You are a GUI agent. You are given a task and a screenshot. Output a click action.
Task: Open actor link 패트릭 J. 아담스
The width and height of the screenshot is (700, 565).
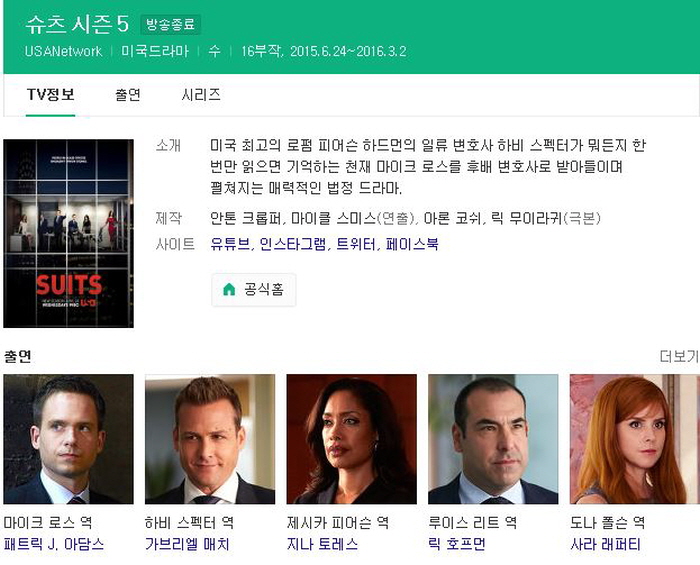[54, 544]
